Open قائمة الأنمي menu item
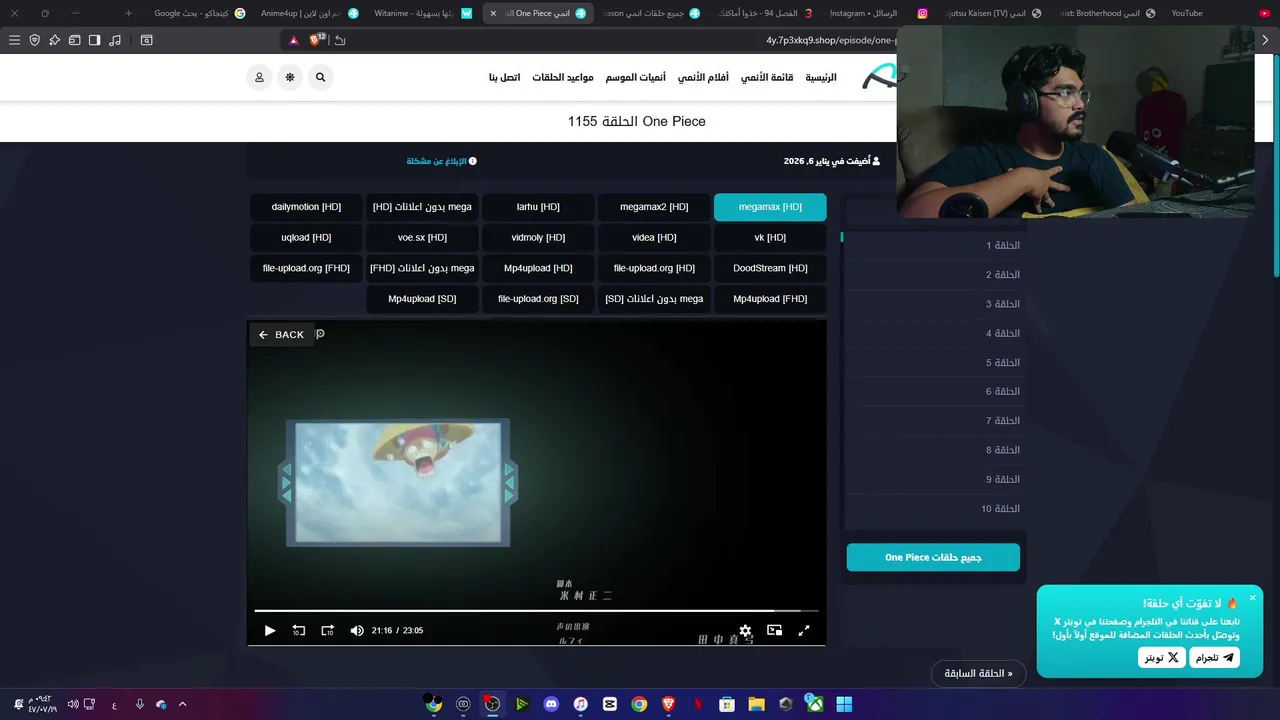Screen dimensions: 1280x720 coord(767,77)
